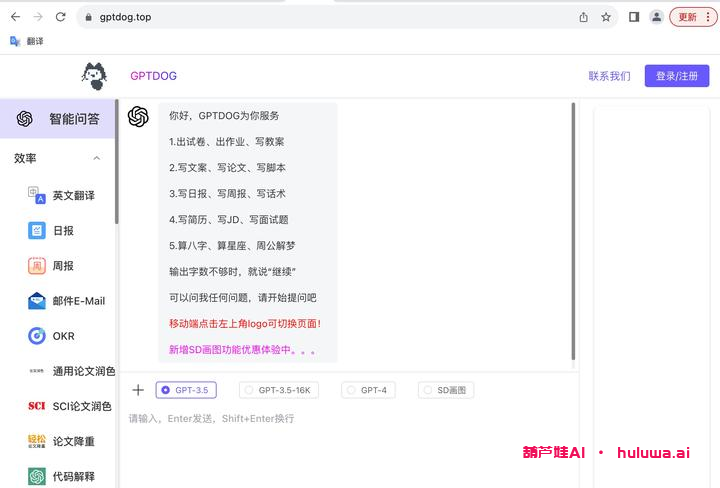Select the 邮件E-Mail envelope icon
Screen dimensions: 720x488
(x=37, y=301)
